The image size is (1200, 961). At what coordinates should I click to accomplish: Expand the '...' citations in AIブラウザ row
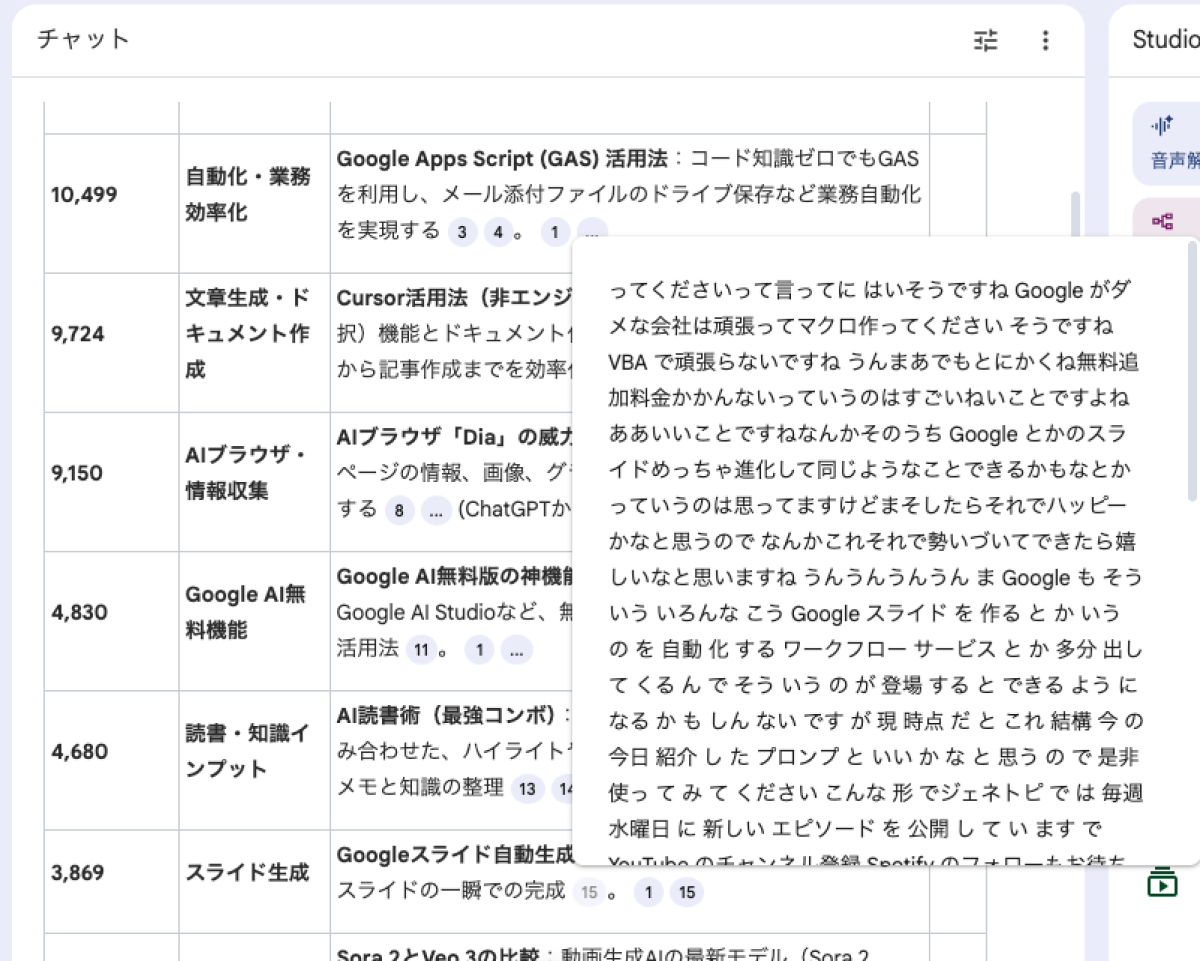click(436, 510)
